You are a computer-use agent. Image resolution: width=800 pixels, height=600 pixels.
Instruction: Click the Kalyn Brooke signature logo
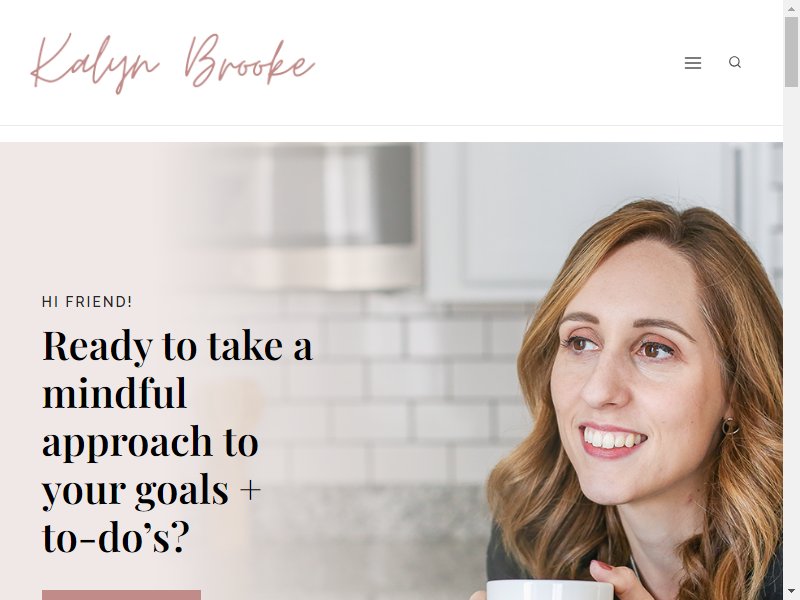click(x=173, y=63)
